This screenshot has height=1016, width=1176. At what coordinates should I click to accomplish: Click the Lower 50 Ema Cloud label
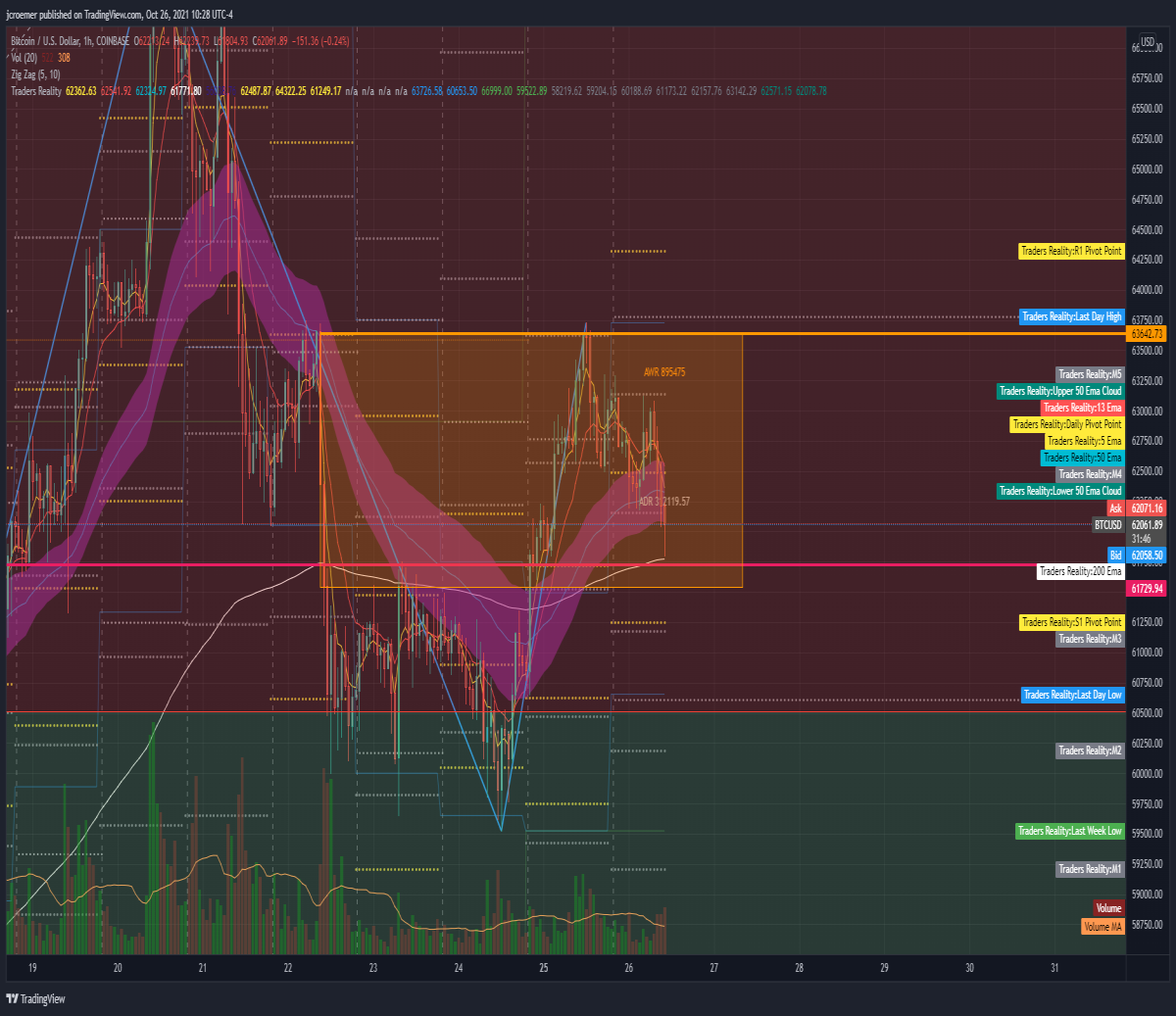click(1060, 491)
